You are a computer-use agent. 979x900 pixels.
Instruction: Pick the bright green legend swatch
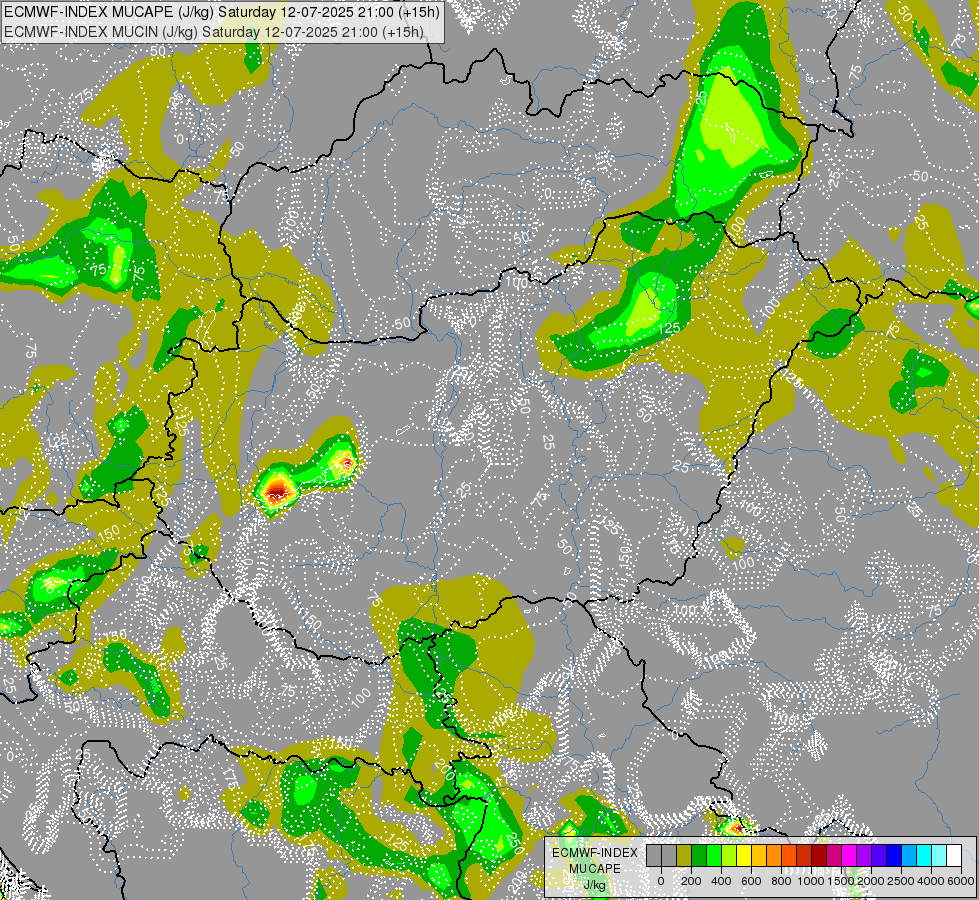pyautogui.click(x=714, y=855)
